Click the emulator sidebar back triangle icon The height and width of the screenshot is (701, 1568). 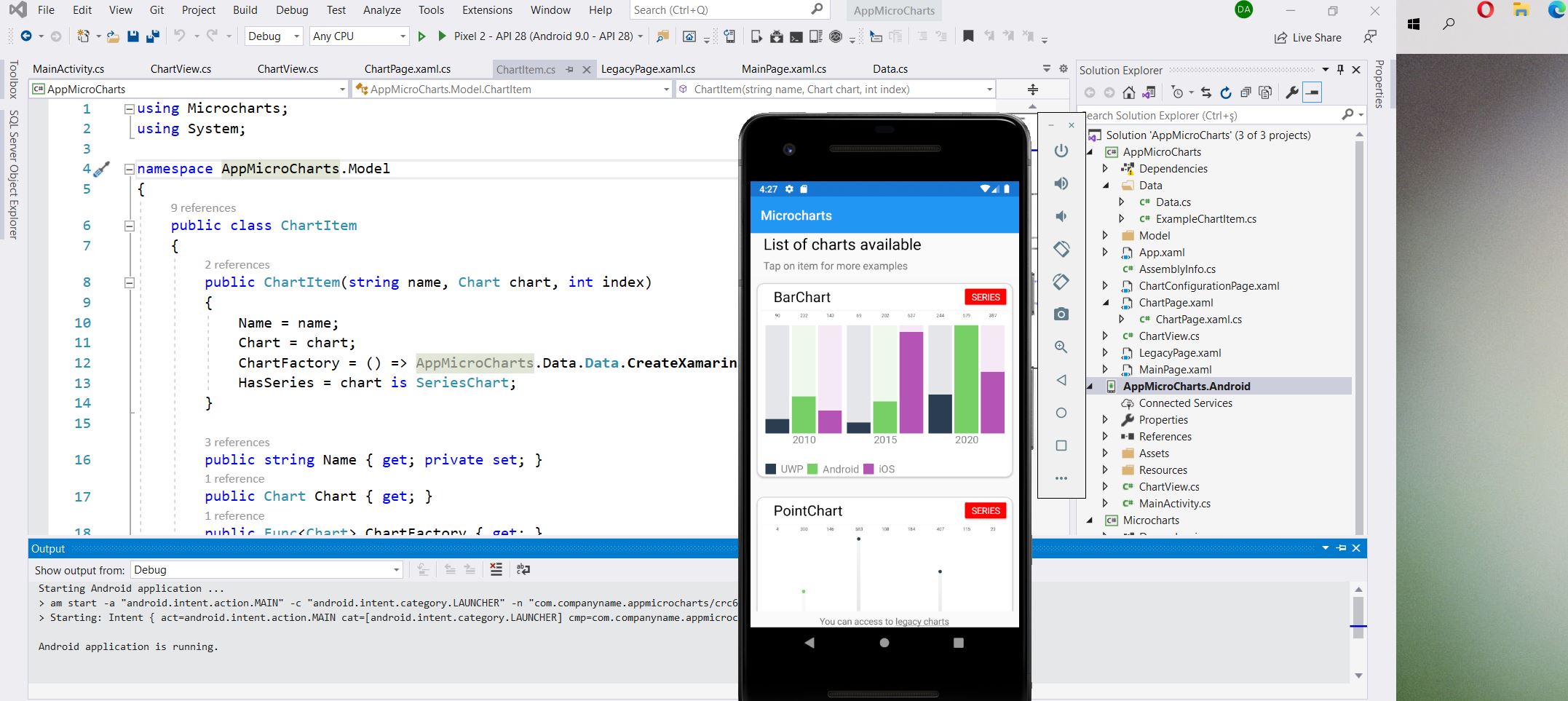point(1061,380)
